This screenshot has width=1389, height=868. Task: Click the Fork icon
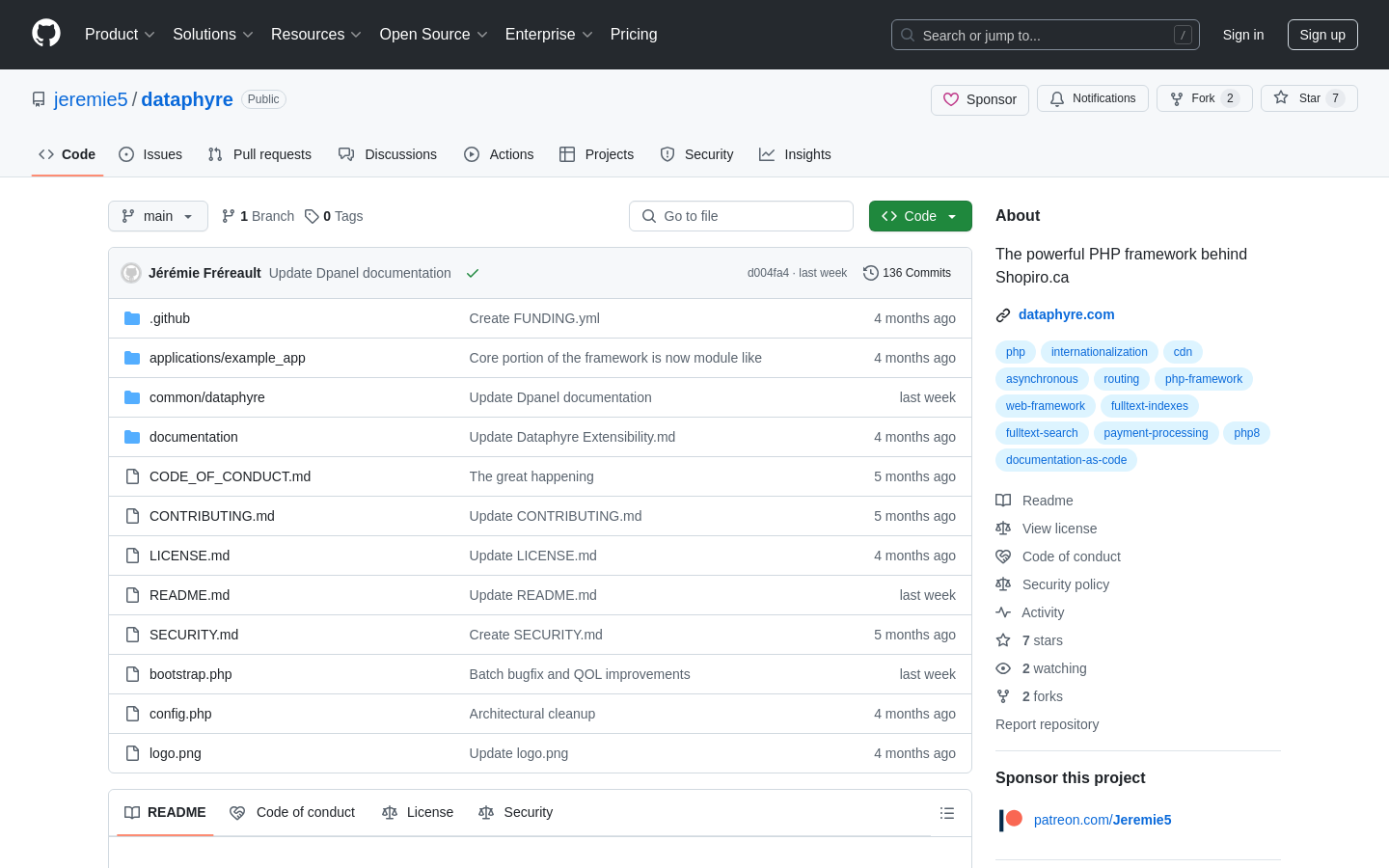click(x=1177, y=98)
